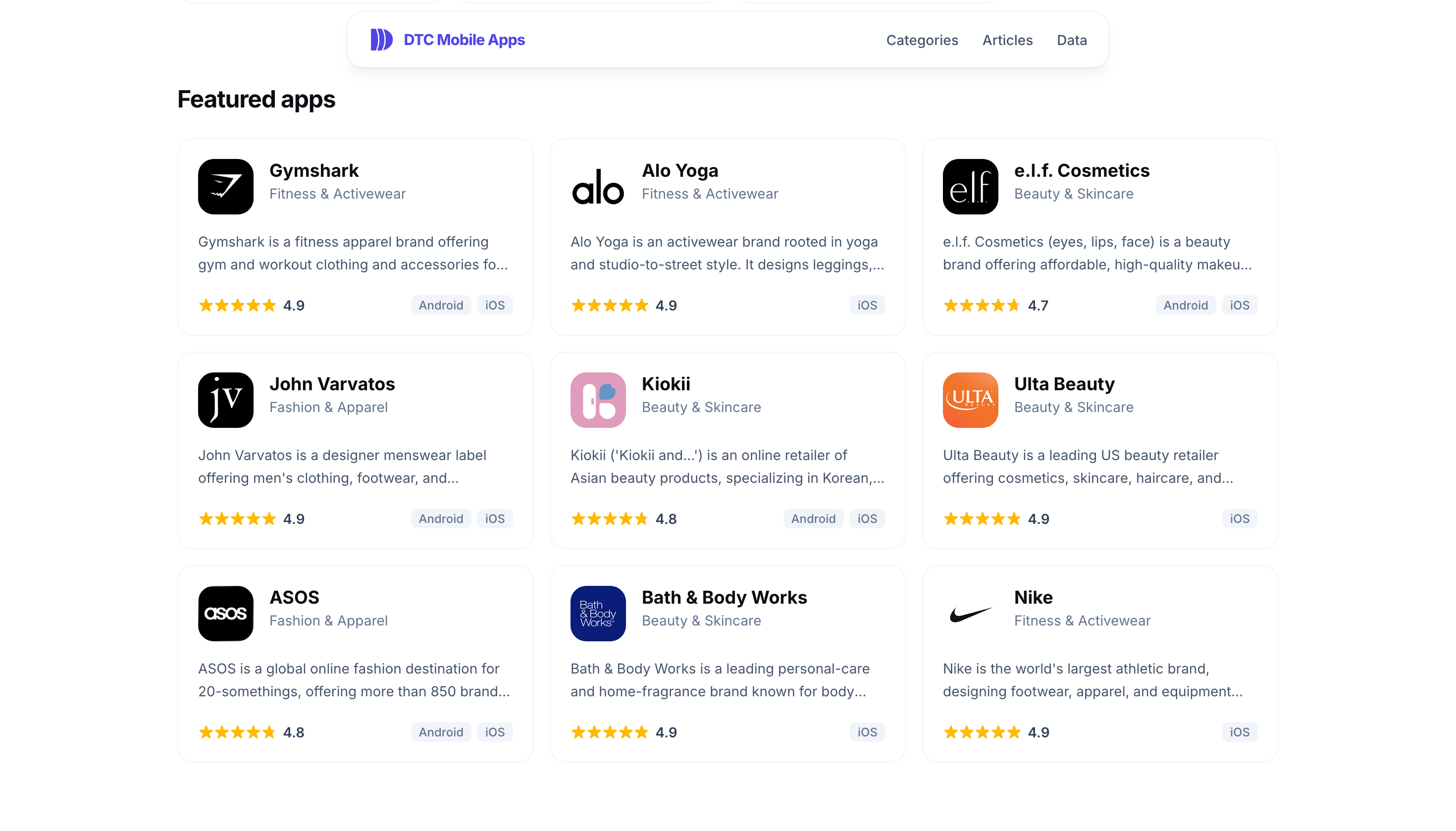
Task: Select the Android tag on Kiokii card
Action: pos(813,519)
